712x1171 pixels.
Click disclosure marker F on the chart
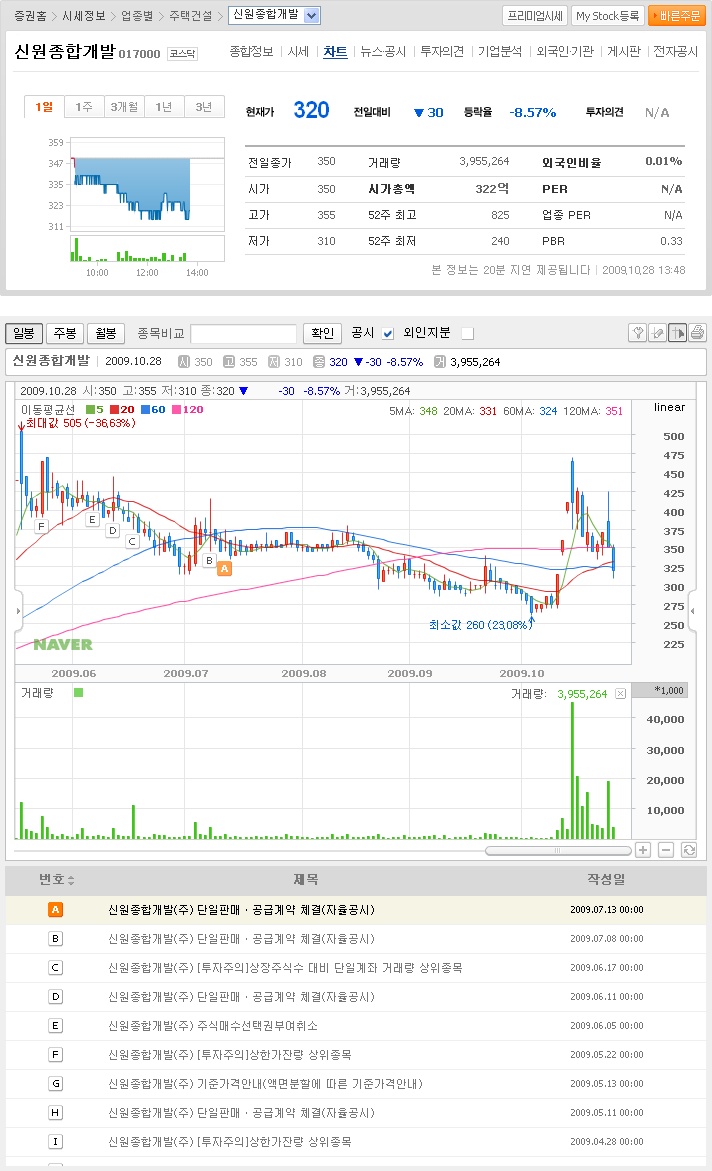point(41,526)
